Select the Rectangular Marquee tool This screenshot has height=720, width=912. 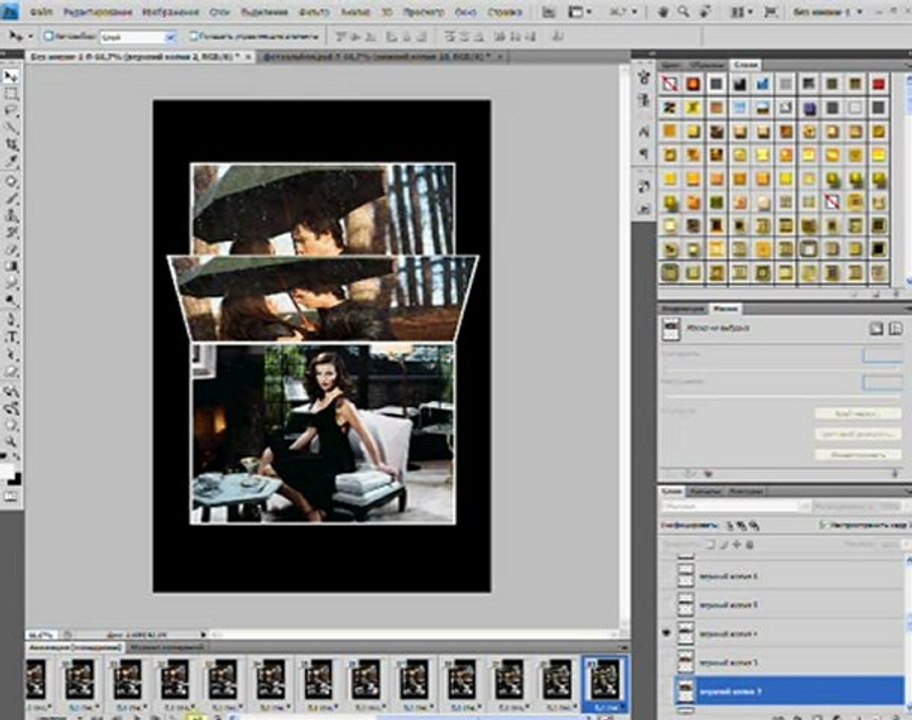[10, 94]
